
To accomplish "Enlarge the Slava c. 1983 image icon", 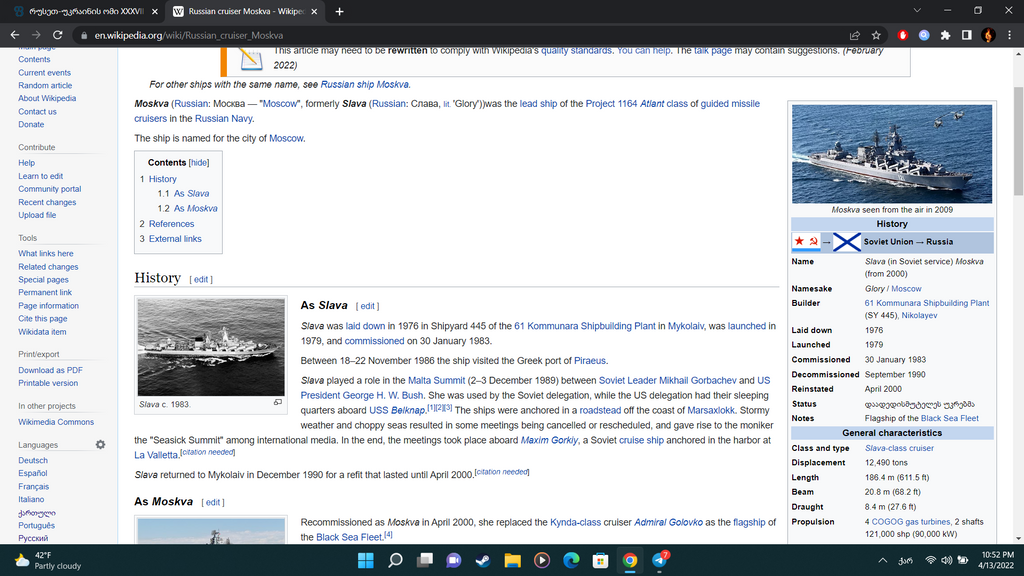I will click(278, 402).
